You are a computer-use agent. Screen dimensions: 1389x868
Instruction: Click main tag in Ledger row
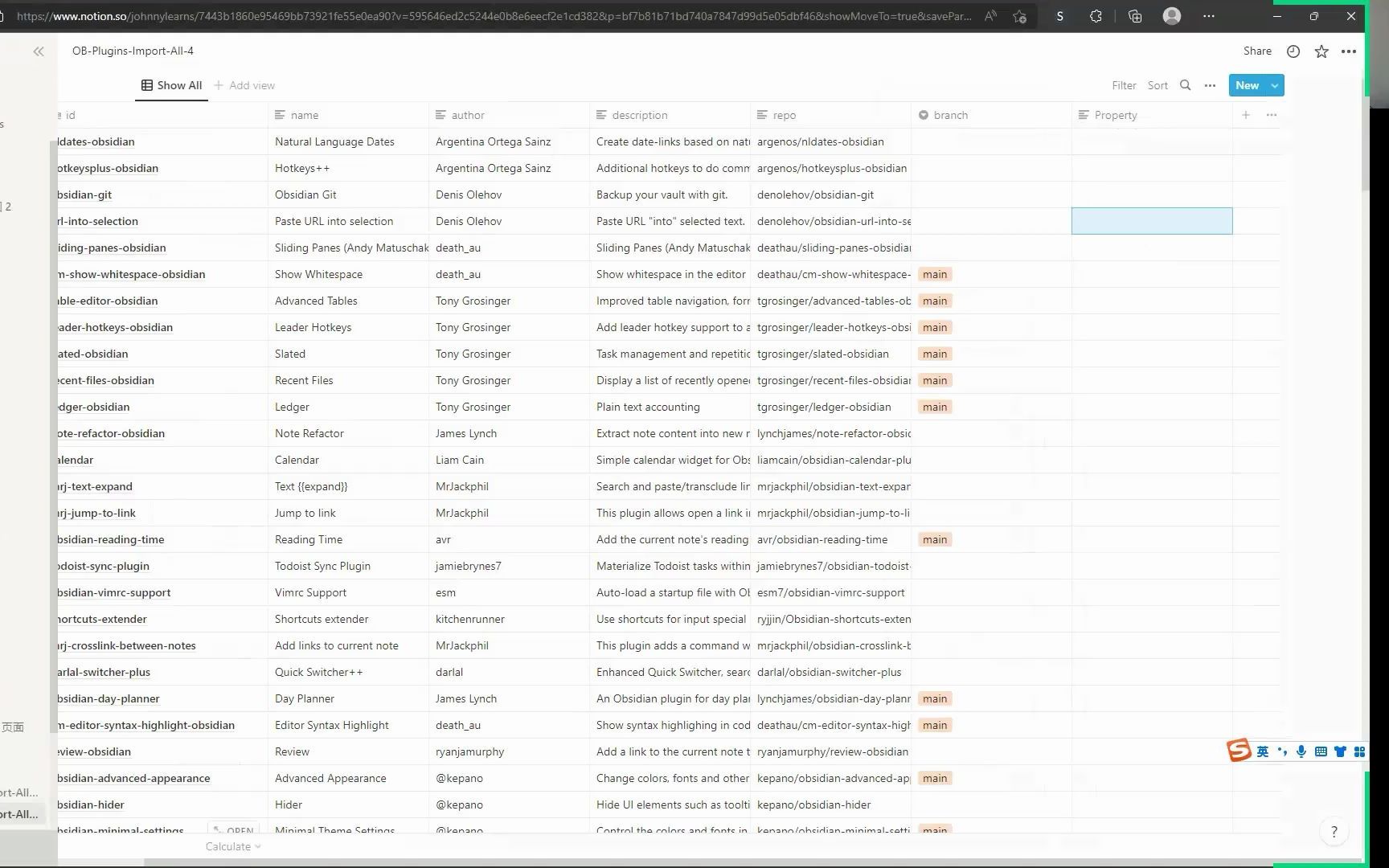[935, 407]
